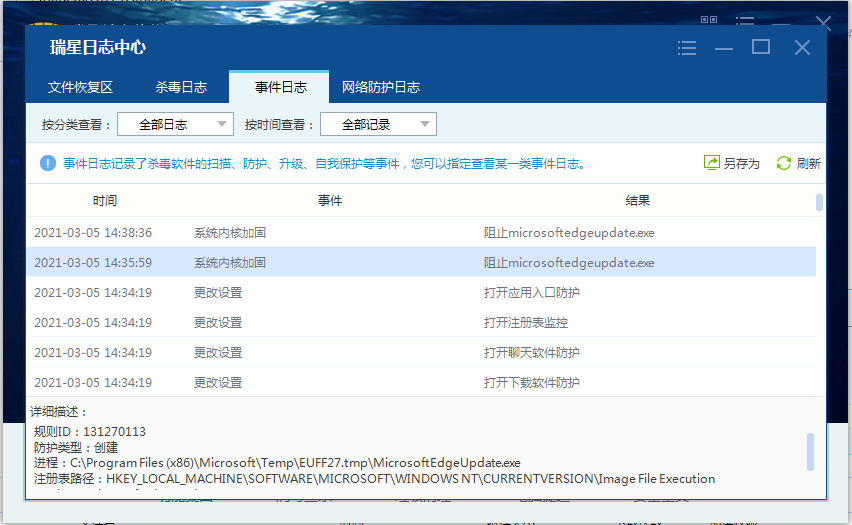Select the row 打开应用入口防护

pyautogui.click(x=421, y=292)
